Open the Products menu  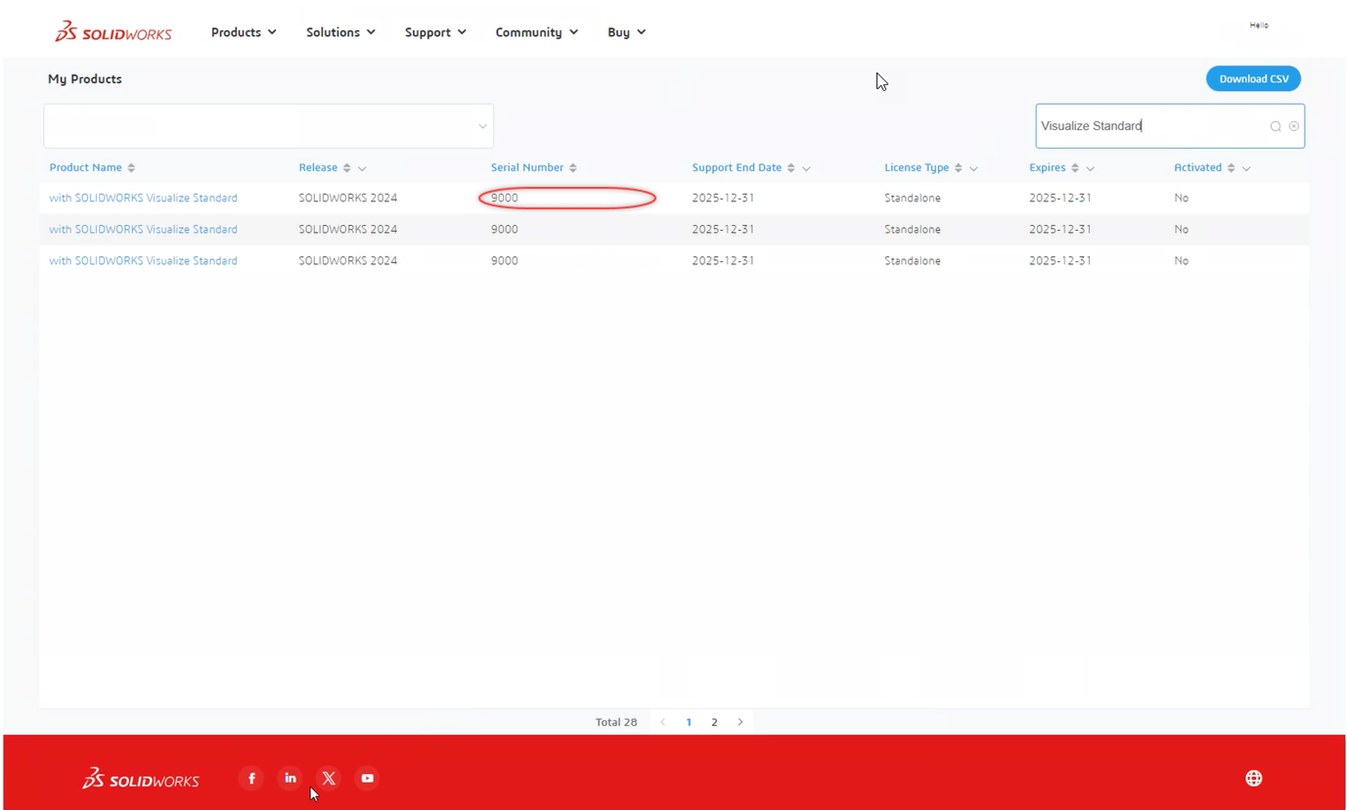(x=244, y=32)
